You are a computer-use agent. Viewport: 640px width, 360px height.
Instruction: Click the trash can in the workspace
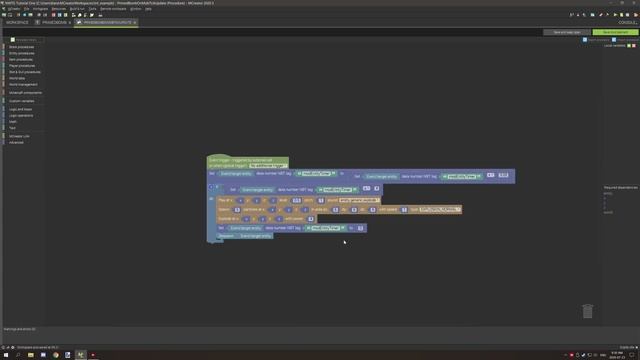coord(587,311)
